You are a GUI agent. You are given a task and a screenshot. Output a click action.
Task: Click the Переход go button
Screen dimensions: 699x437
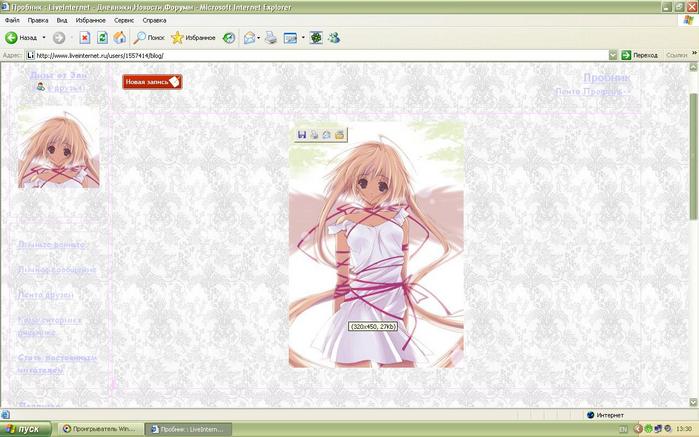pos(639,55)
